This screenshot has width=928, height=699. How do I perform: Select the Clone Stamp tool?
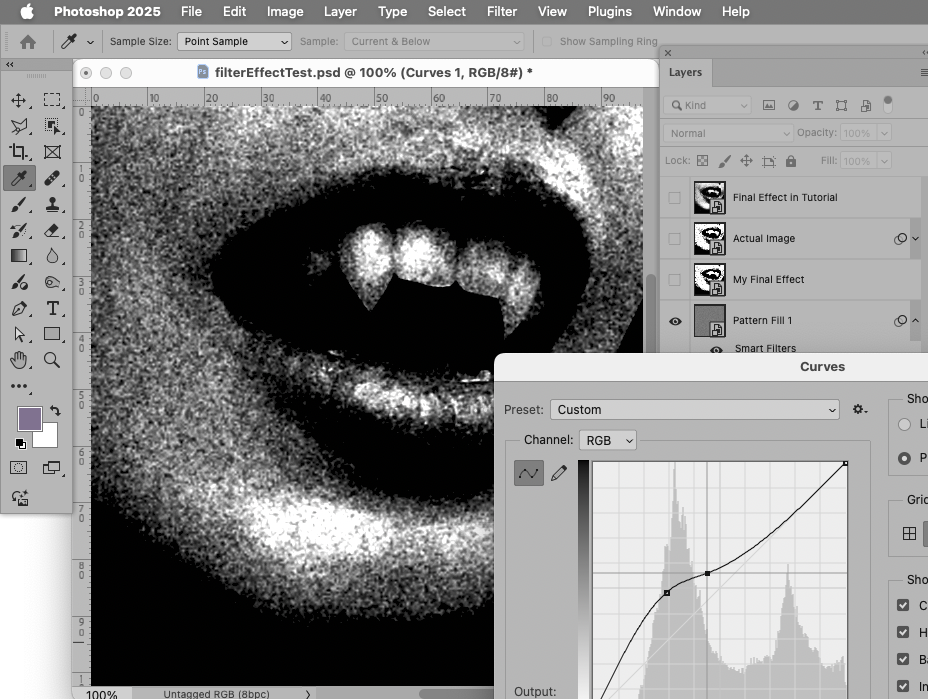point(50,204)
